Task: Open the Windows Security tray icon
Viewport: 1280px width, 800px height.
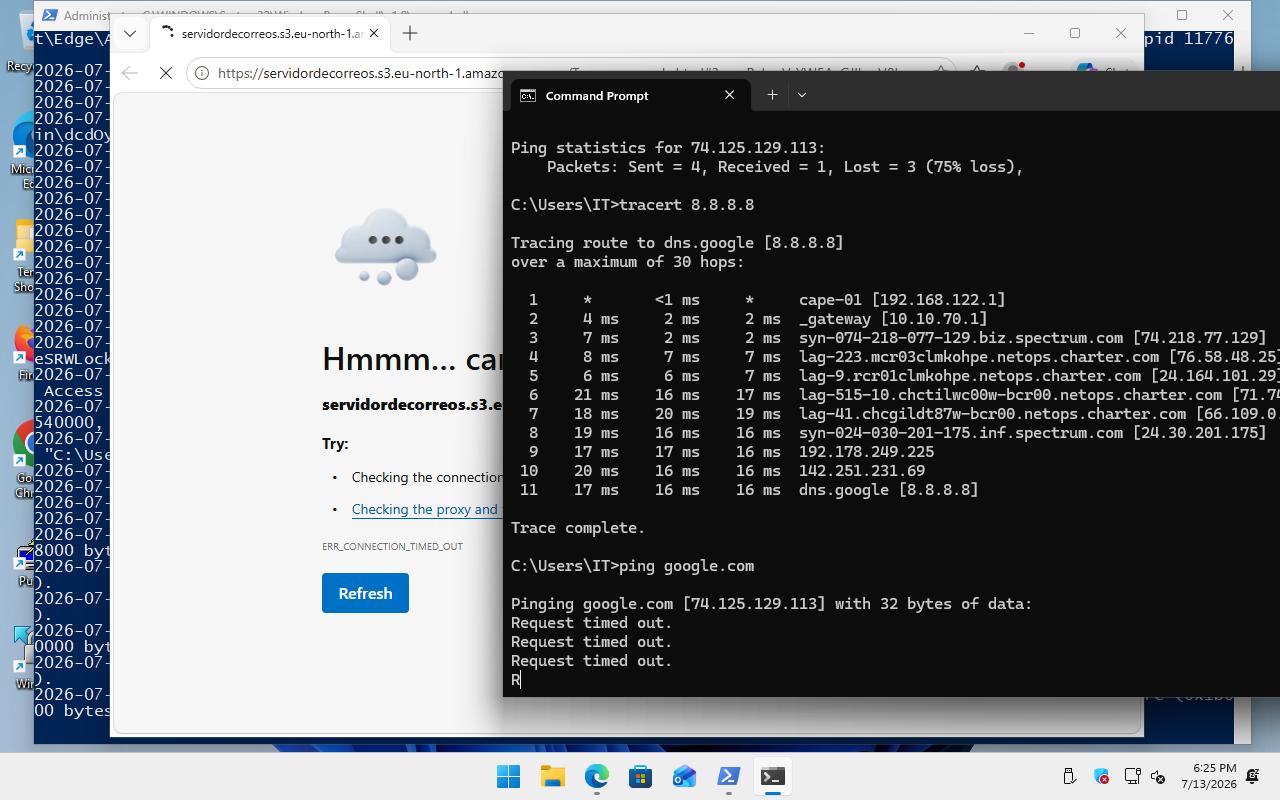Action: coord(1101,776)
